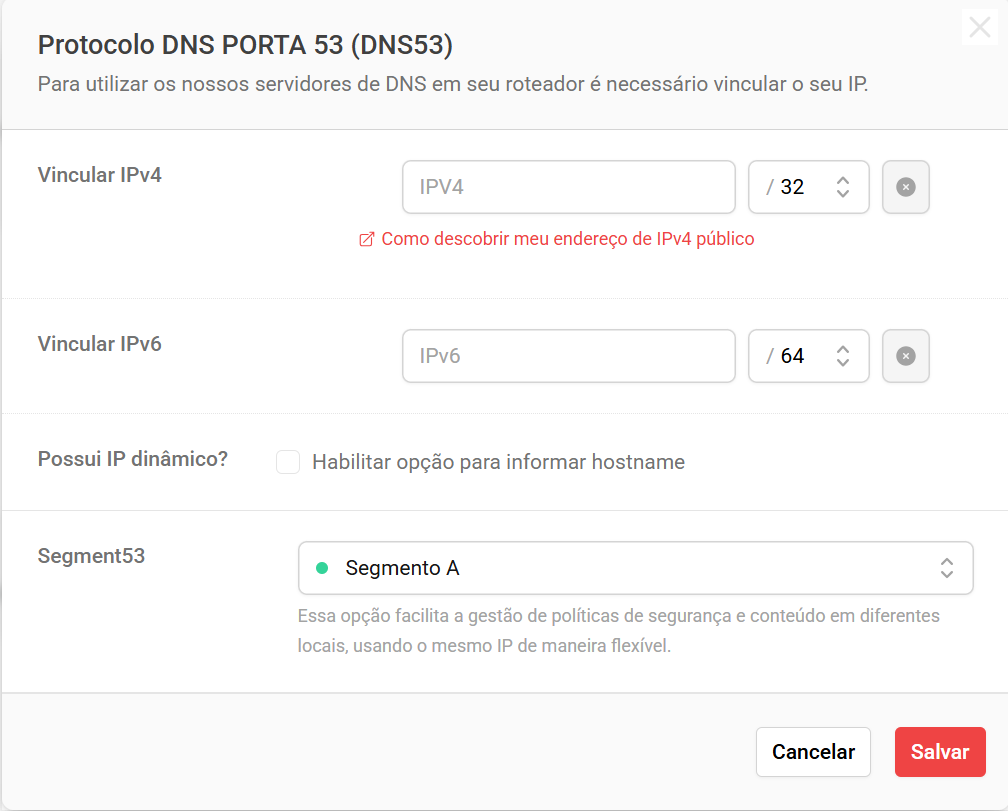Click the number 64 in the IPv6 prefix box

click(x=792, y=356)
